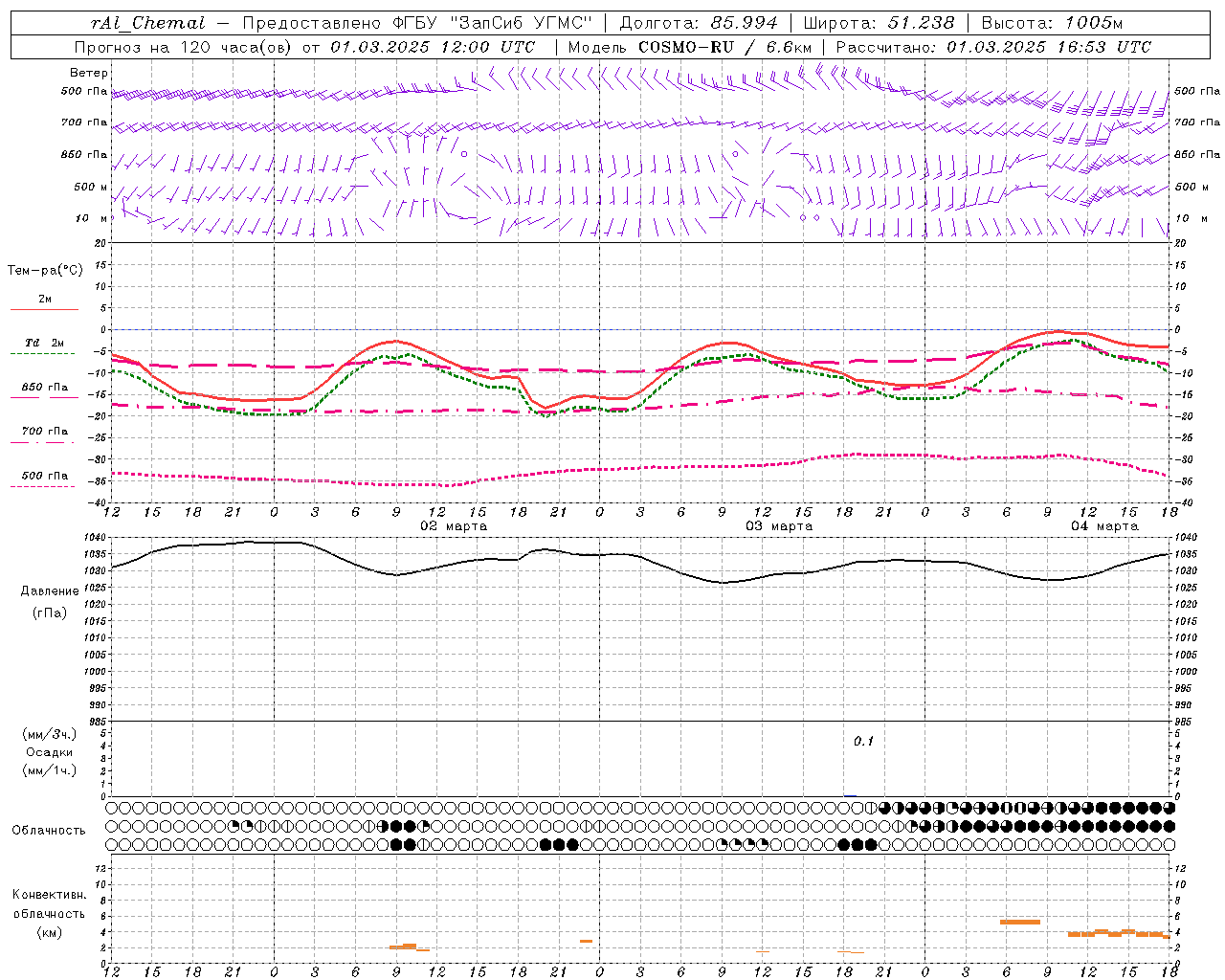The height and width of the screenshot is (980, 1225).
Task: Click the 'Рассчитано: 01.03.2025 16:53 UTC' timestamp
Action: [993, 47]
